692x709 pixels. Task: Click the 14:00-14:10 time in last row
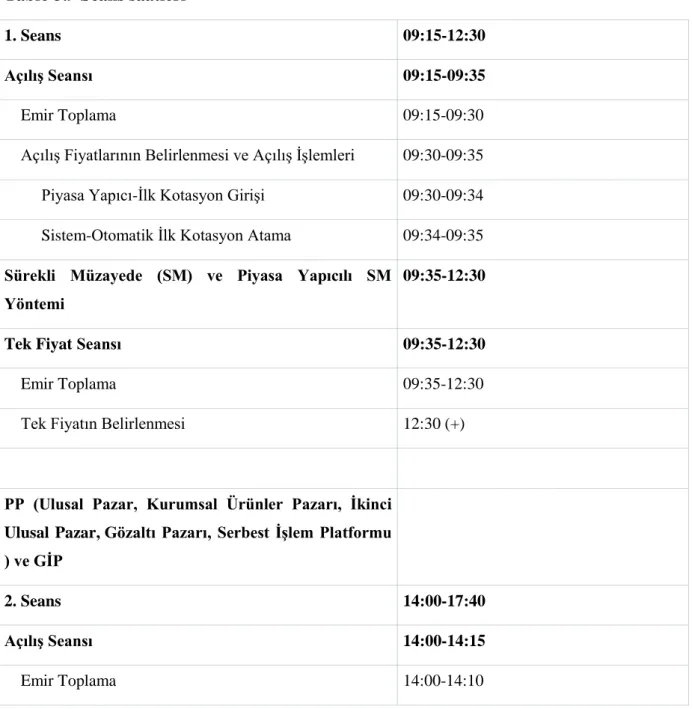click(x=443, y=681)
